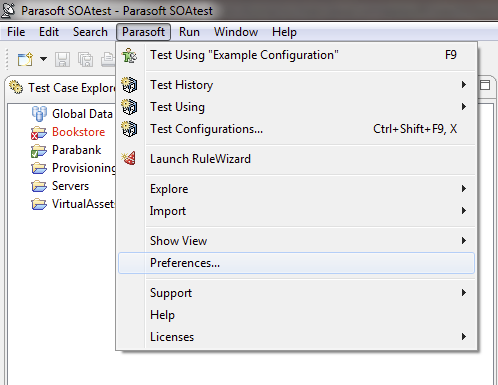Click the Test Configurations menu icon
Image resolution: width=498 pixels, height=385 pixels.
pyautogui.click(x=129, y=129)
